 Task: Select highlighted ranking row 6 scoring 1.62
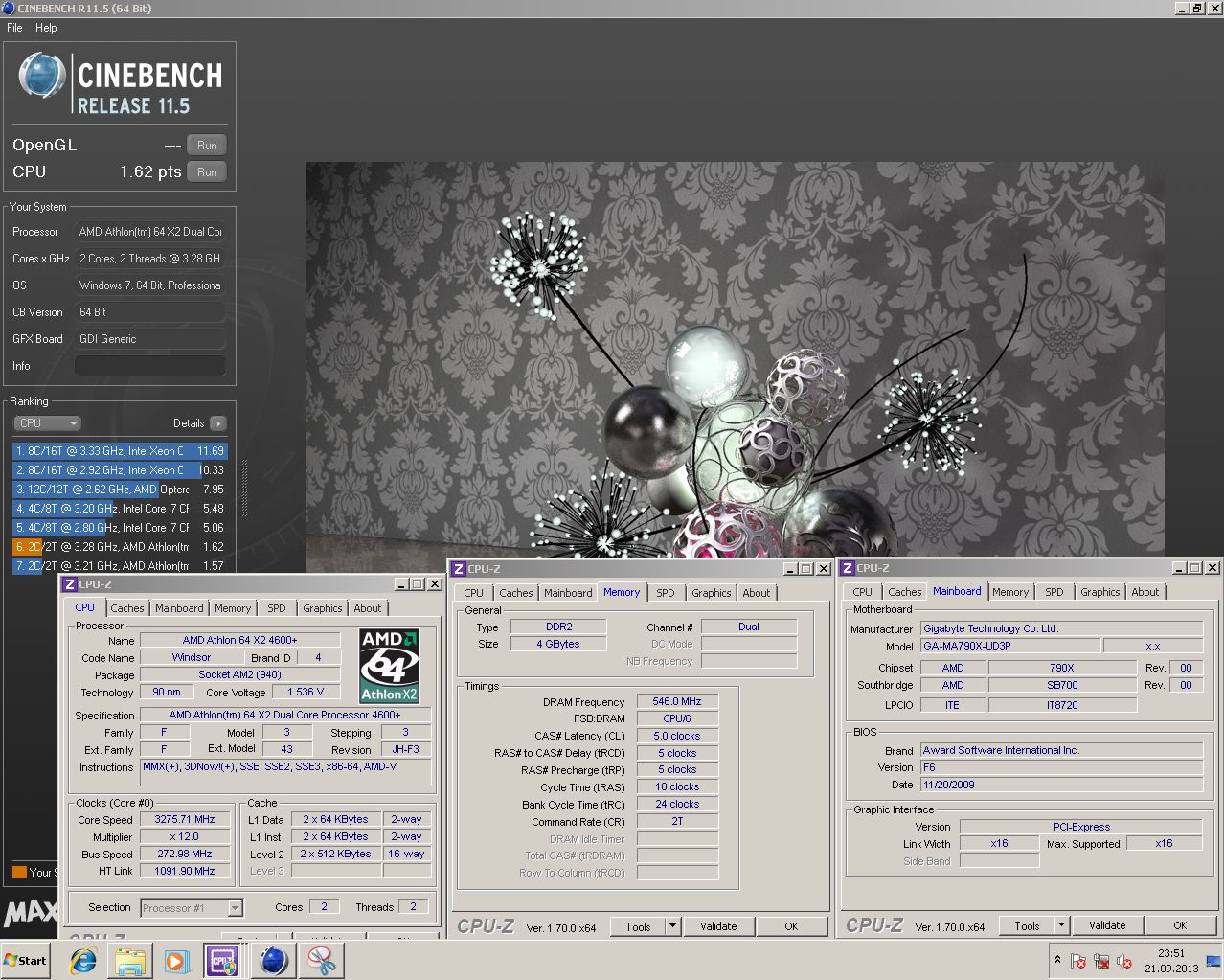click(x=120, y=547)
